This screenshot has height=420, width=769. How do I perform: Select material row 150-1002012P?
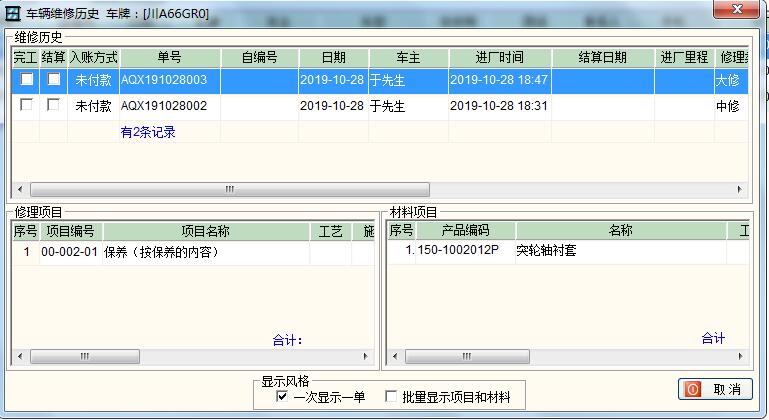click(457, 251)
